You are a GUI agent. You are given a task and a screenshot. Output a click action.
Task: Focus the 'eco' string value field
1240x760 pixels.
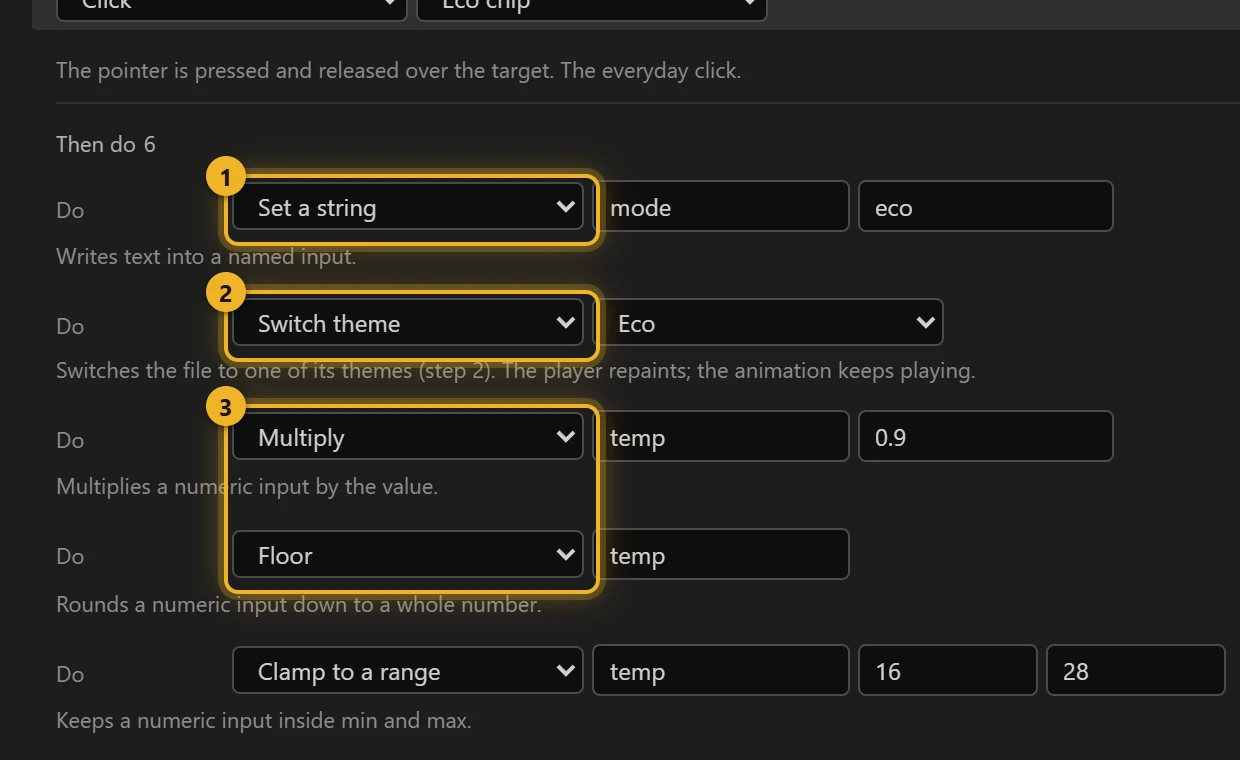[986, 206]
